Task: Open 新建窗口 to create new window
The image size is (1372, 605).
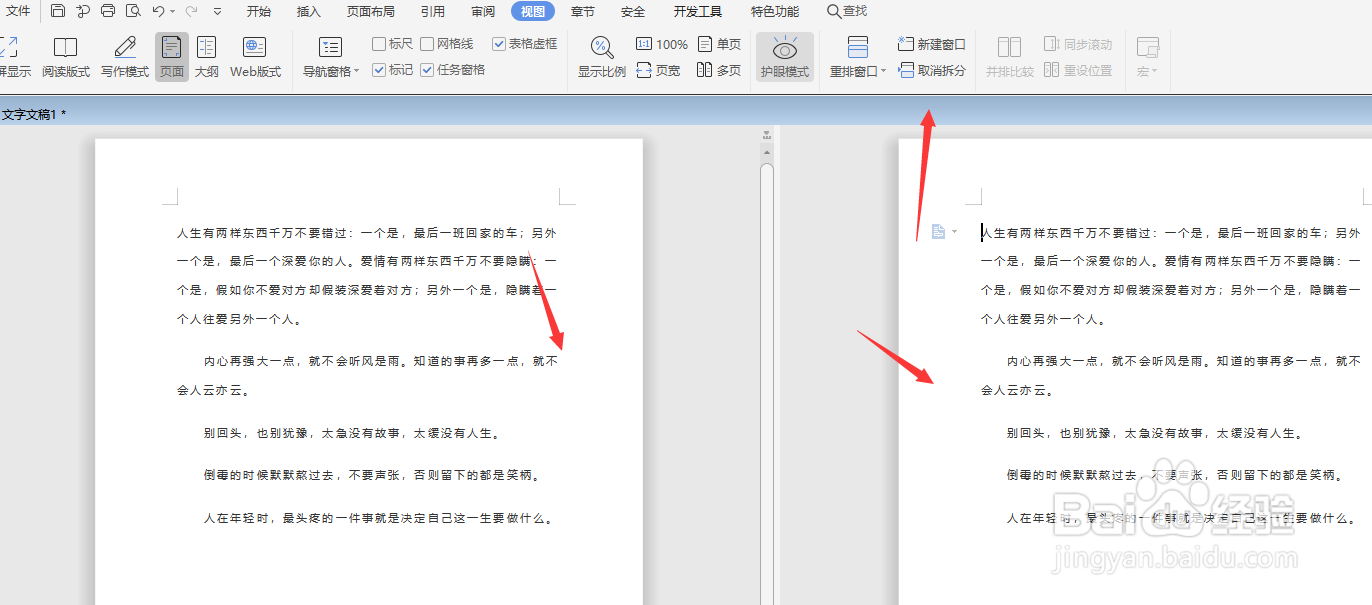Action: click(x=930, y=44)
